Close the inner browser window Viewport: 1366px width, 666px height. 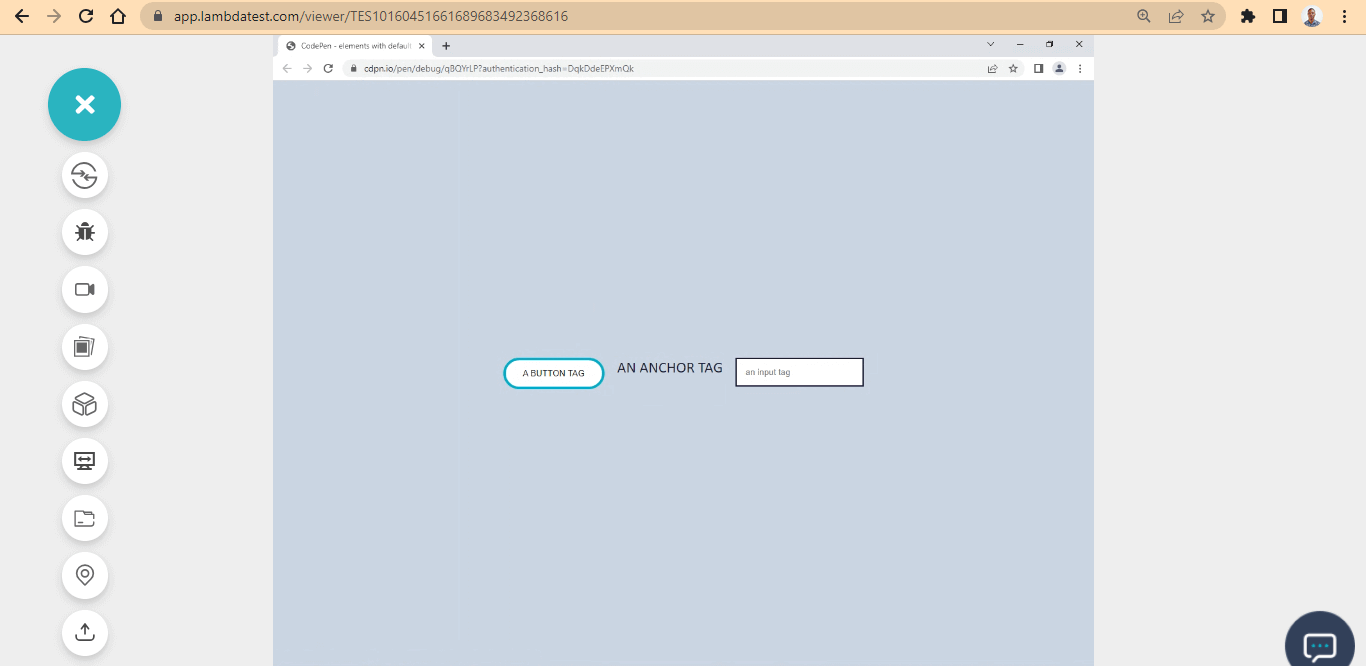coord(1079,44)
